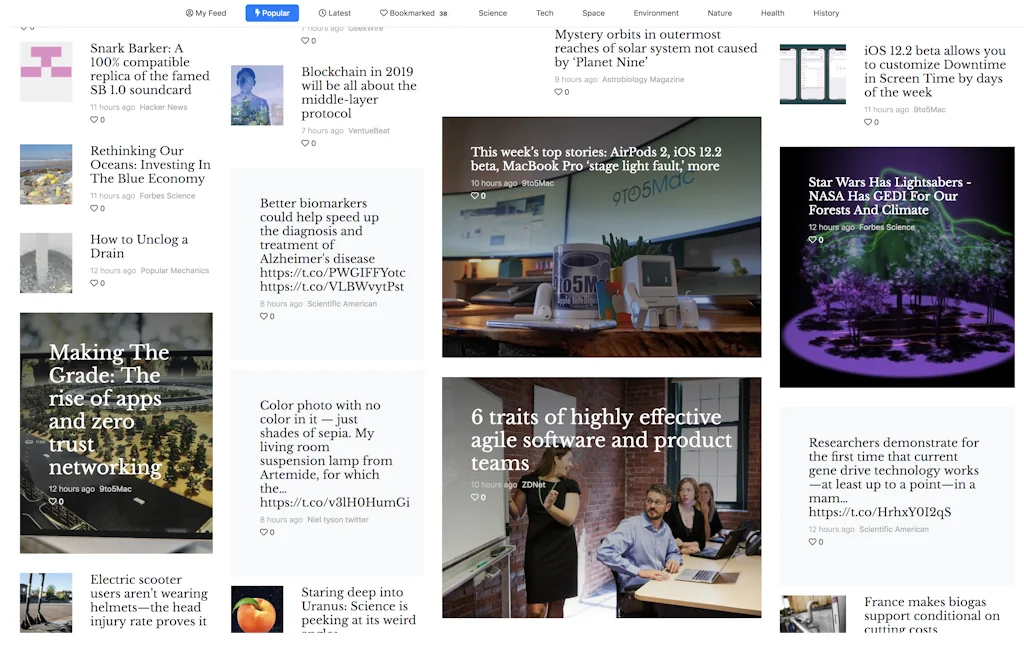Screen dimensions: 1024x646
Task: Open the 9to5Mac top stories image card
Action: [601, 237]
